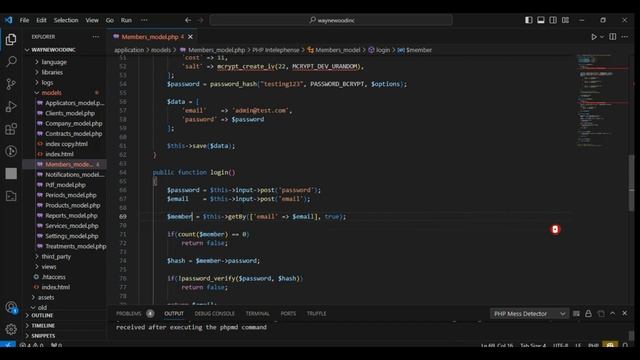The width and height of the screenshot is (640, 360).
Task: Open the Selection menu
Action: pyautogui.click(x=66, y=20)
